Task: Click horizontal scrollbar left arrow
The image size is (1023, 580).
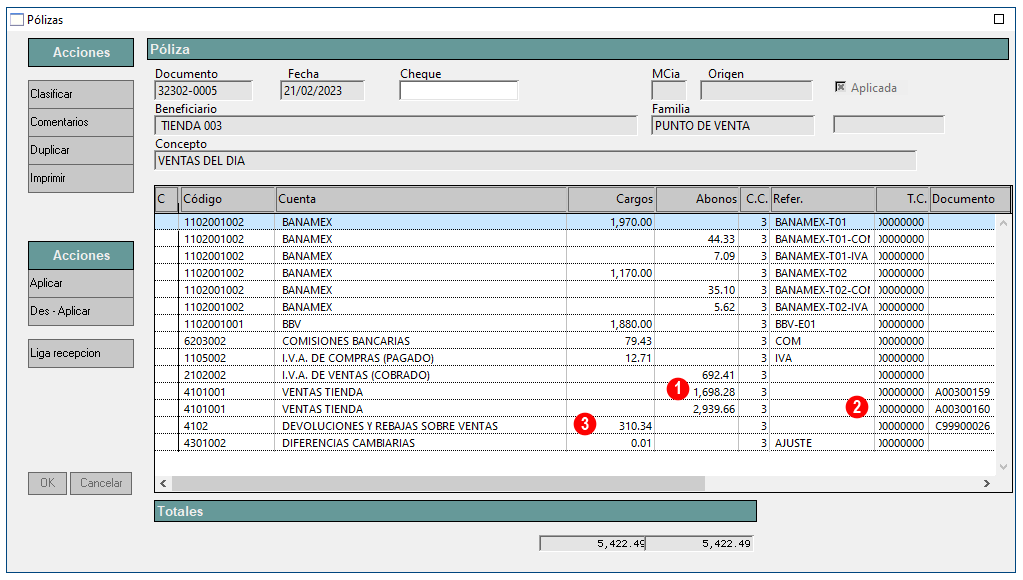Action: 163,483
